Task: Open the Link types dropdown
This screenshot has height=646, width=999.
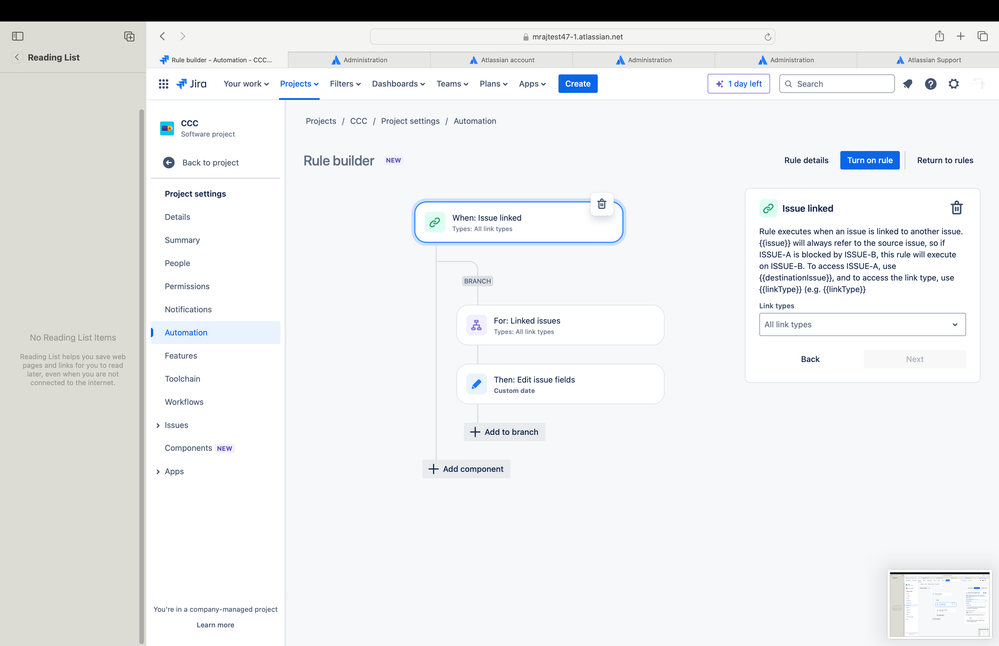Action: click(x=862, y=324)
